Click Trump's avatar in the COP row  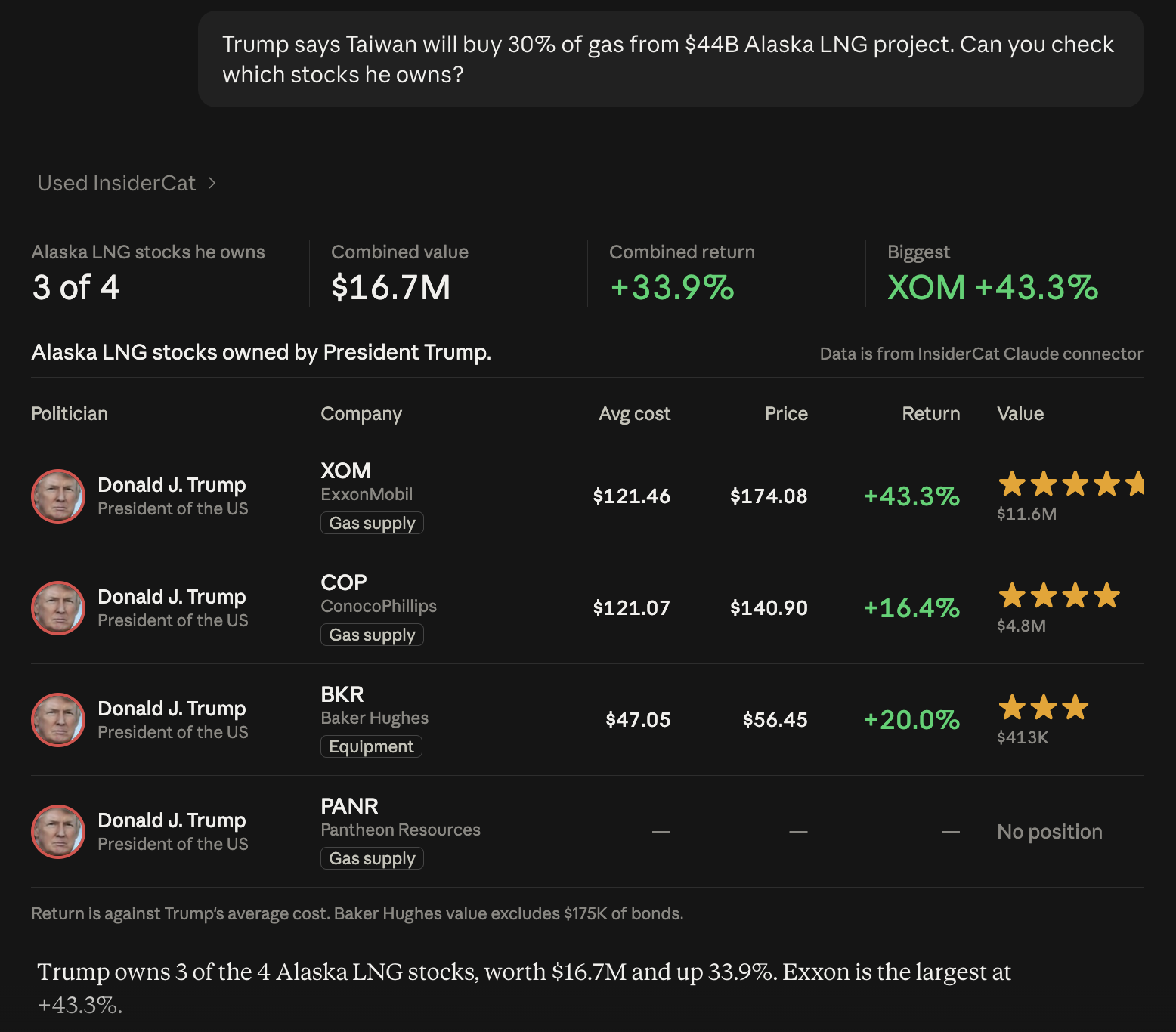[58, 608]
